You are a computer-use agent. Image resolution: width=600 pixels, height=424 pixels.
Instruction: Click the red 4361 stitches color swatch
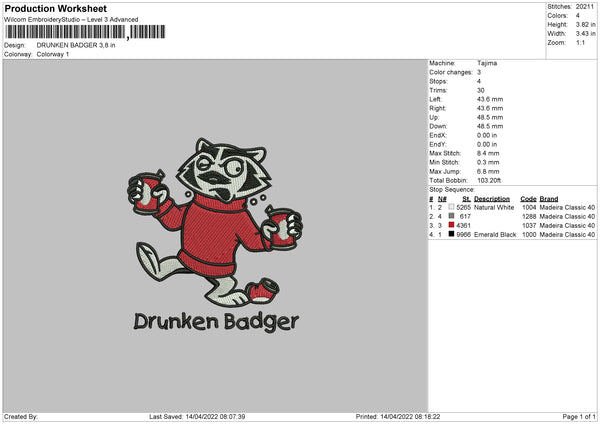pos(451,225)
